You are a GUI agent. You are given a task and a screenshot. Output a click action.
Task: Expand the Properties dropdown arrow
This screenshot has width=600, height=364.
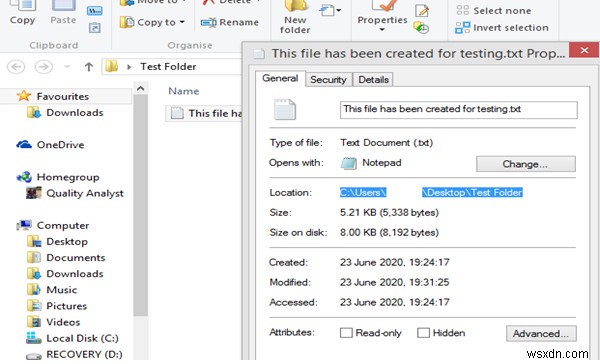point(382,29)
